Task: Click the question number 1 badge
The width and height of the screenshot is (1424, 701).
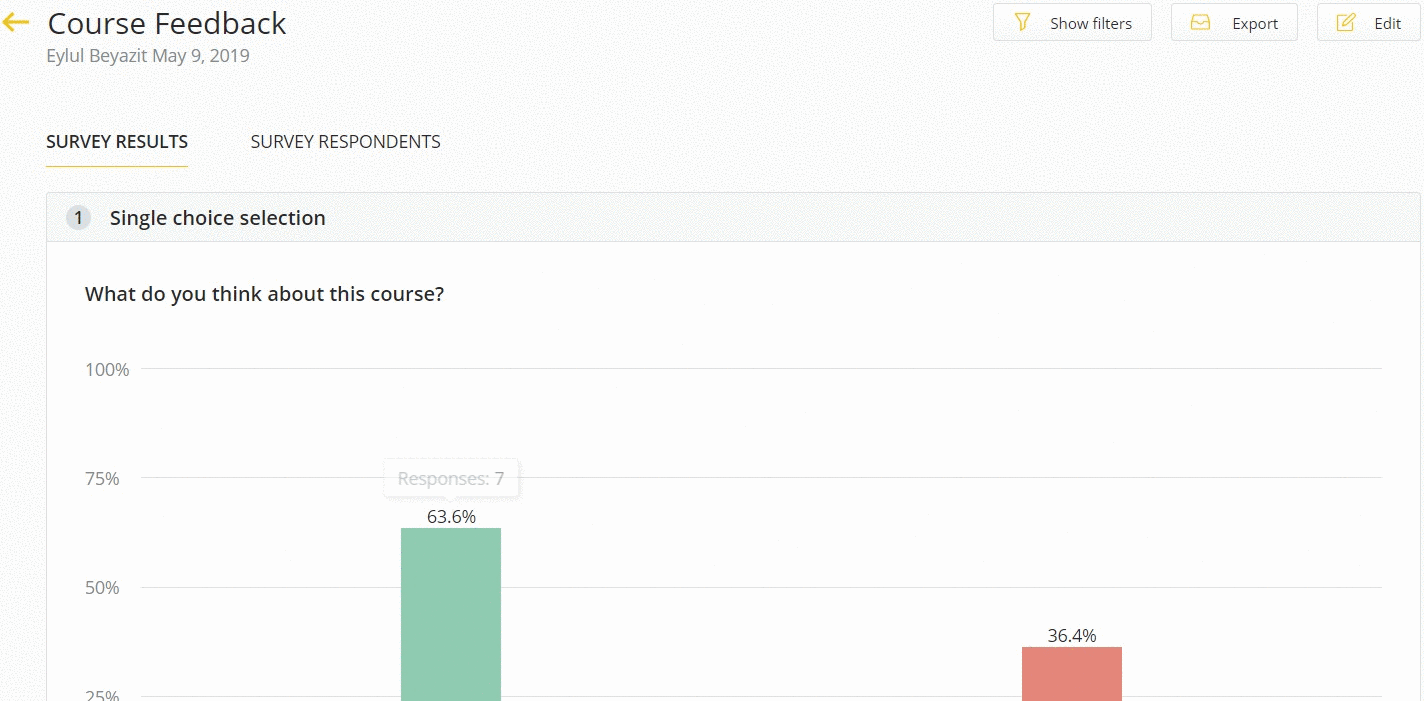Action: tap(78, 218)
